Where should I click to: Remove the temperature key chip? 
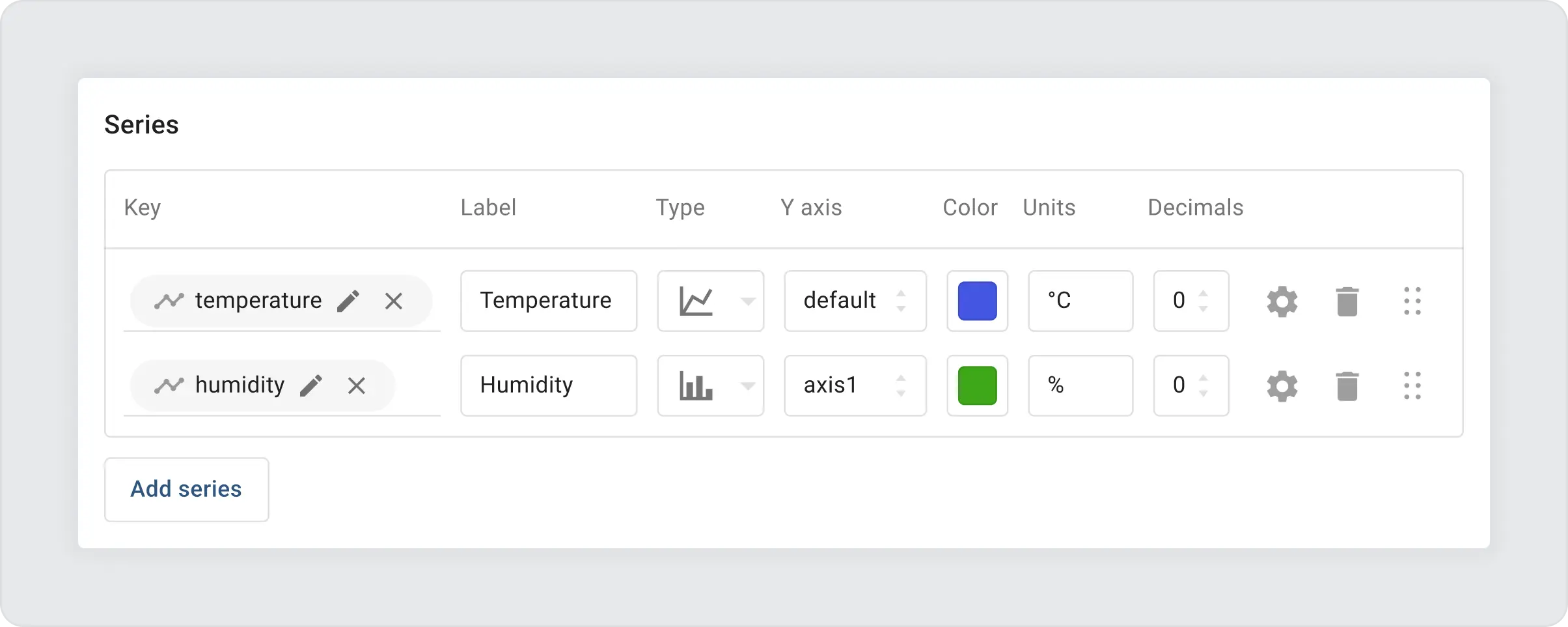[394, 301]
